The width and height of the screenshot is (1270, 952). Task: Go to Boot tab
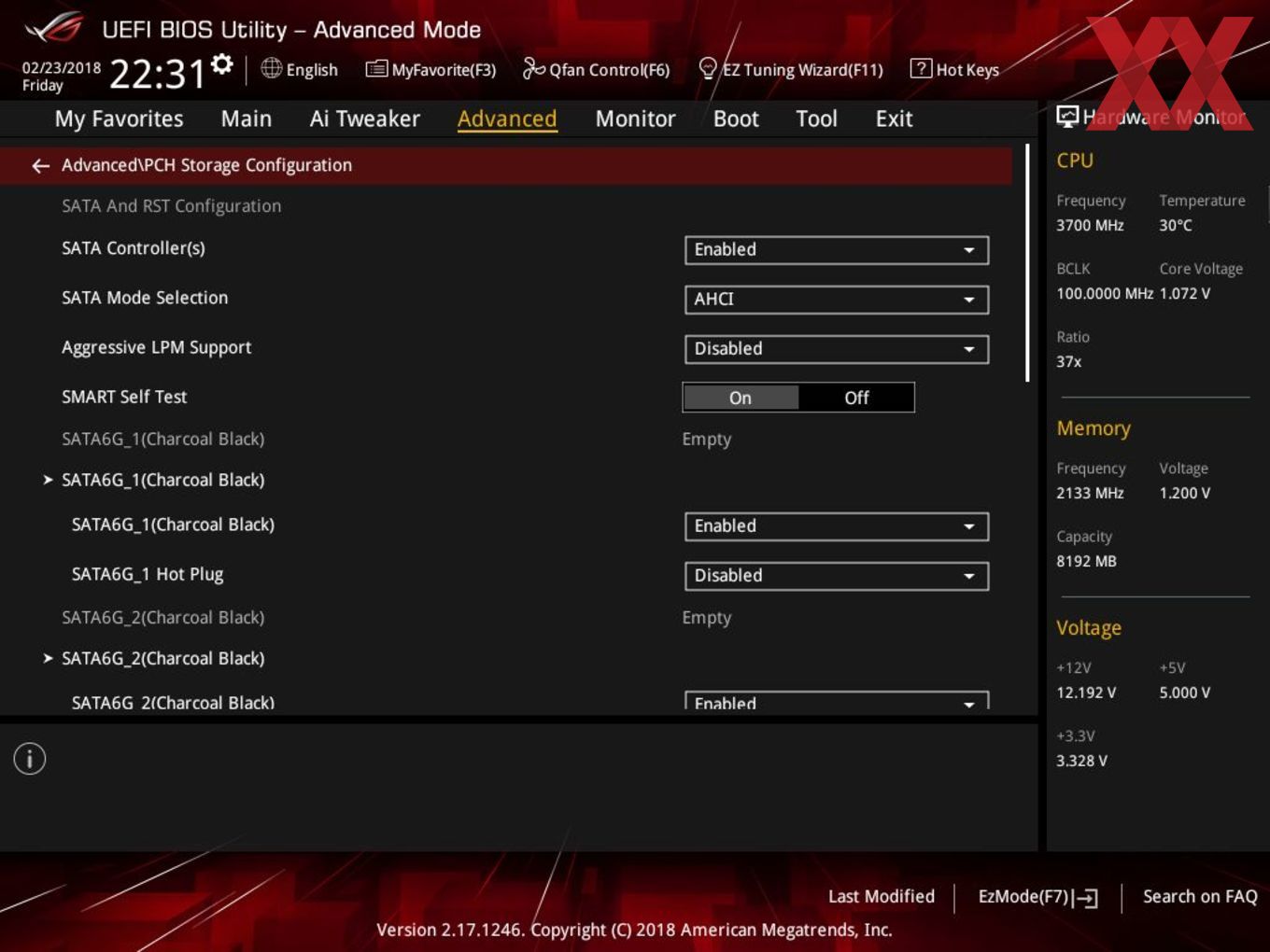(x=736, y=119)
